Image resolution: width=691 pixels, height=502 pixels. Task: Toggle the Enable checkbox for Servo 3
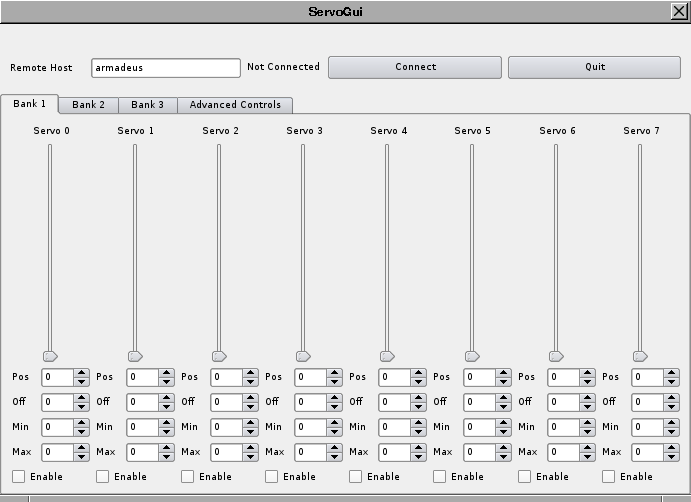click(272, 477)
